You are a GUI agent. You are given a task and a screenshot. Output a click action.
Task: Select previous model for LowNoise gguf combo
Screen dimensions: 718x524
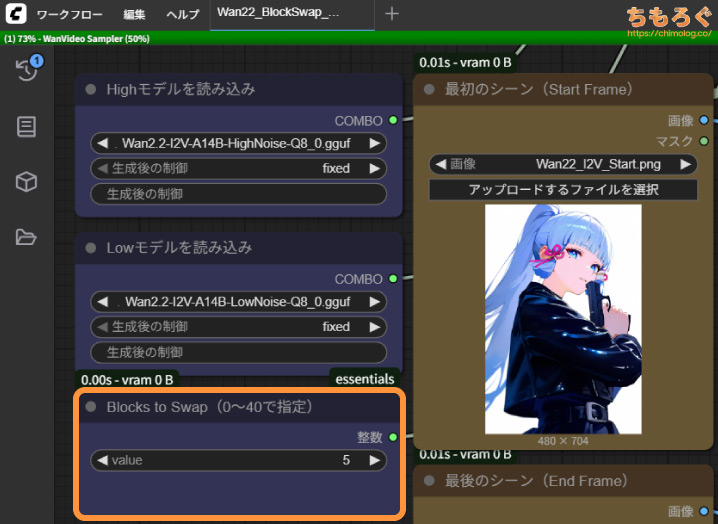click(103, 302)
